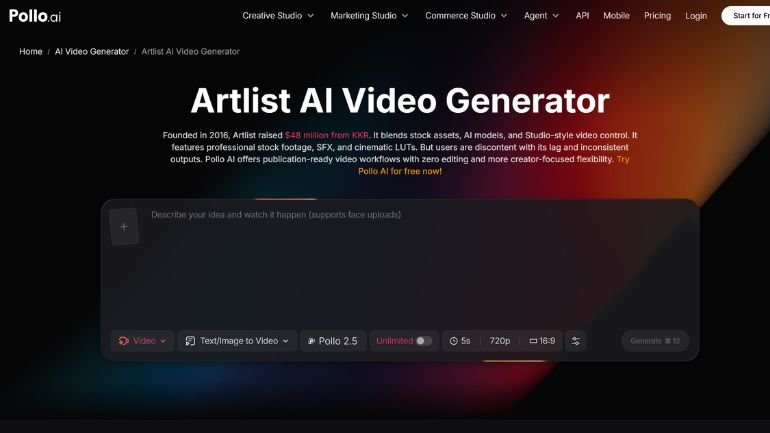Click the Login link

coord(696,16)
